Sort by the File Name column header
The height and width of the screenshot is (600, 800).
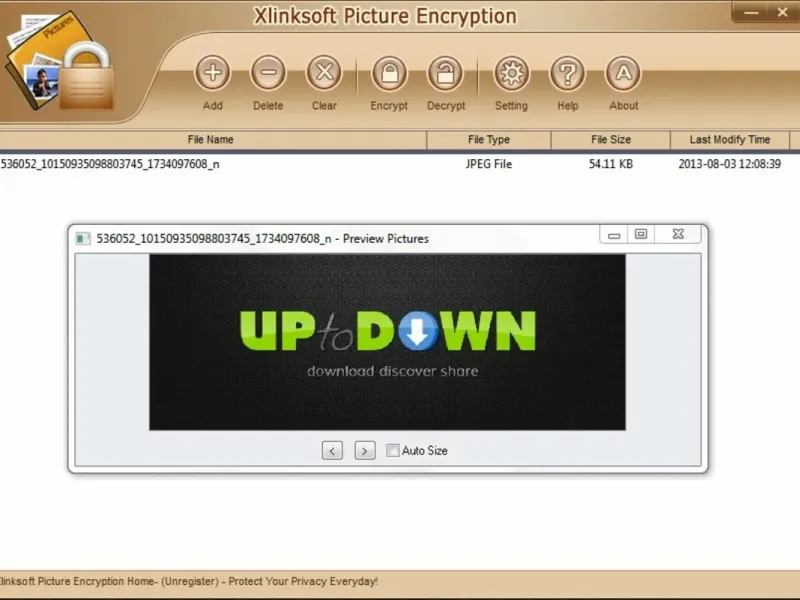tap(213, 140)
